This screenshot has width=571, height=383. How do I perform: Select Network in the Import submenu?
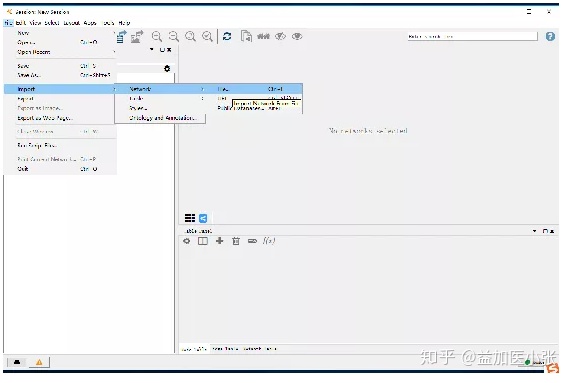(160, 89)
